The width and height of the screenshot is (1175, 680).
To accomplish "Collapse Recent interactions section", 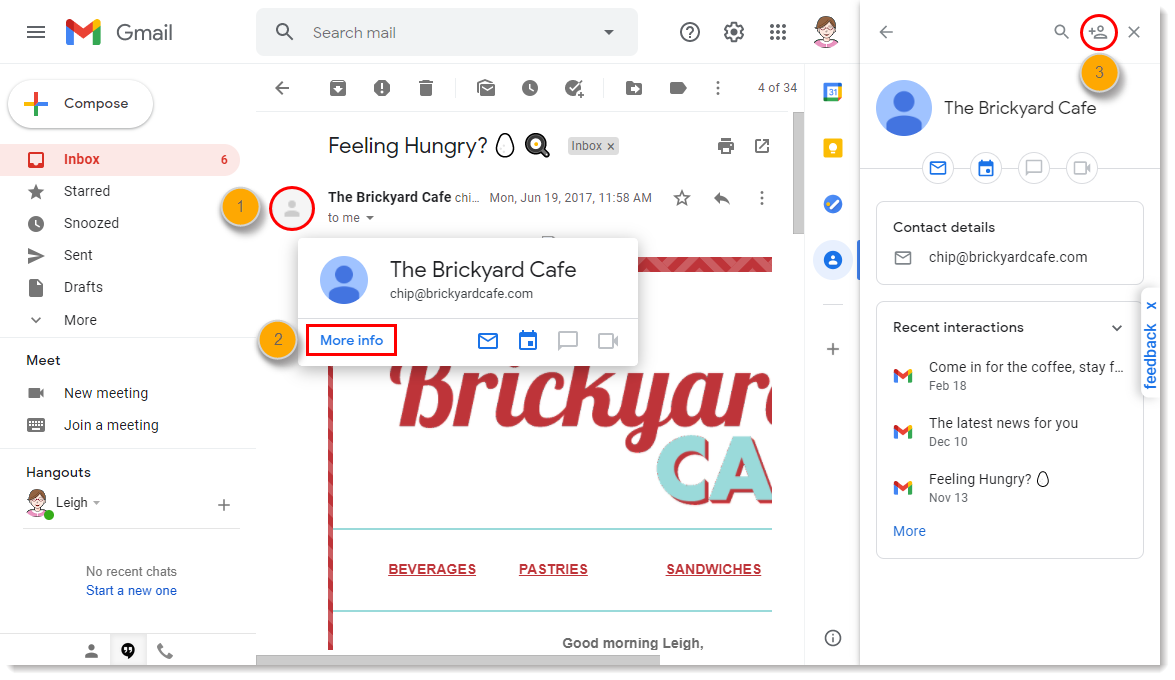I will point(1117,328).
